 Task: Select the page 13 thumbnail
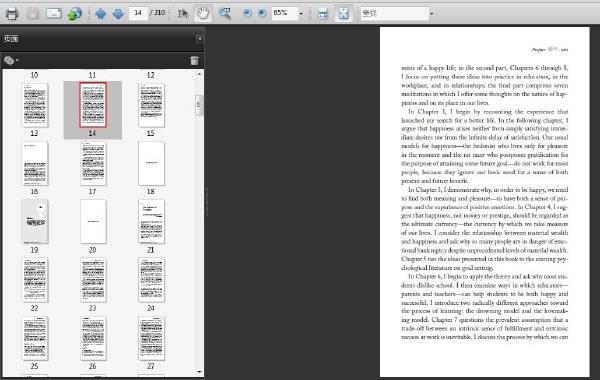click(34, 105)
